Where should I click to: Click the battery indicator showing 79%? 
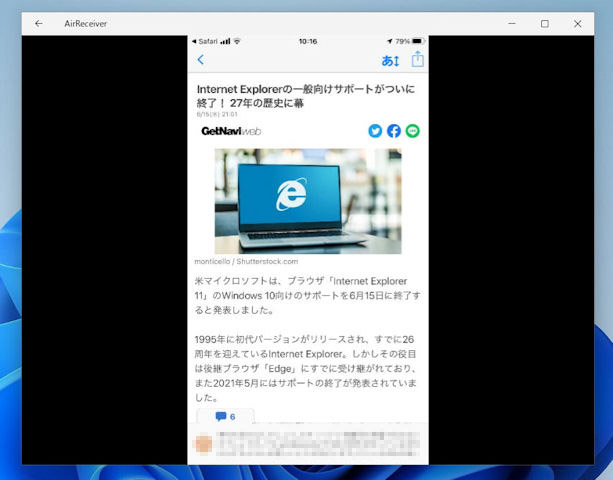point(409,41)
